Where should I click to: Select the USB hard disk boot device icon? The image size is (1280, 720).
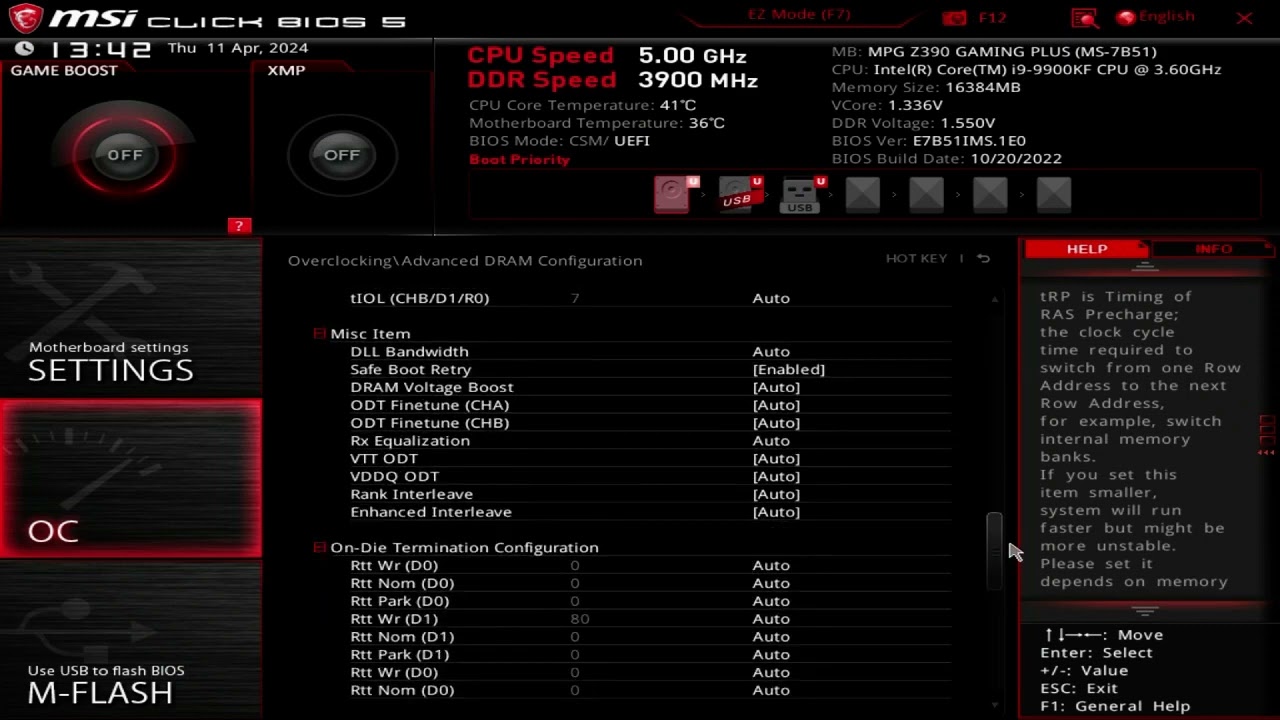click(740, 194)
